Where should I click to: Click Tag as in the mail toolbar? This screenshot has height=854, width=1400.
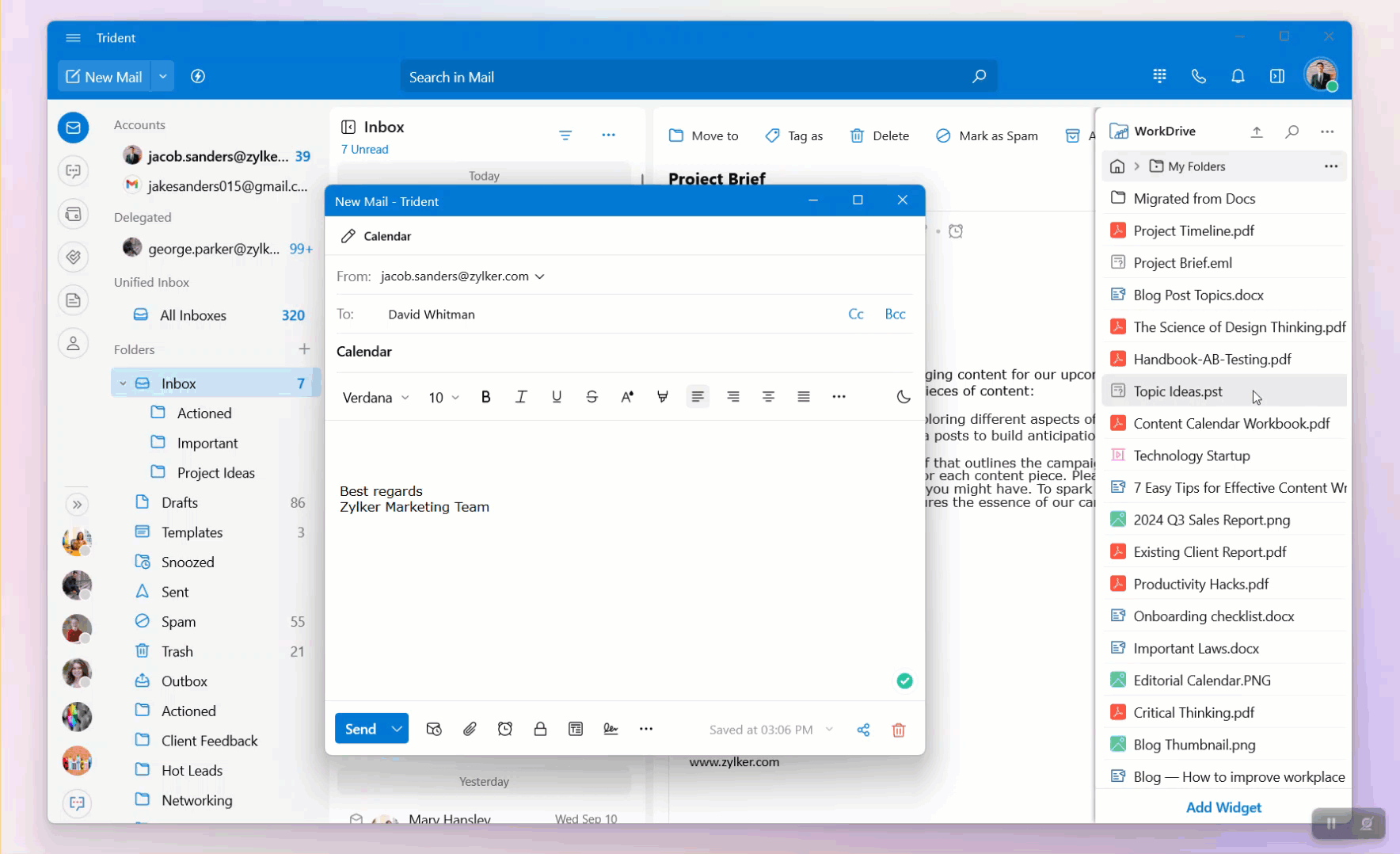pyautogui.click(x=794, y=135)
